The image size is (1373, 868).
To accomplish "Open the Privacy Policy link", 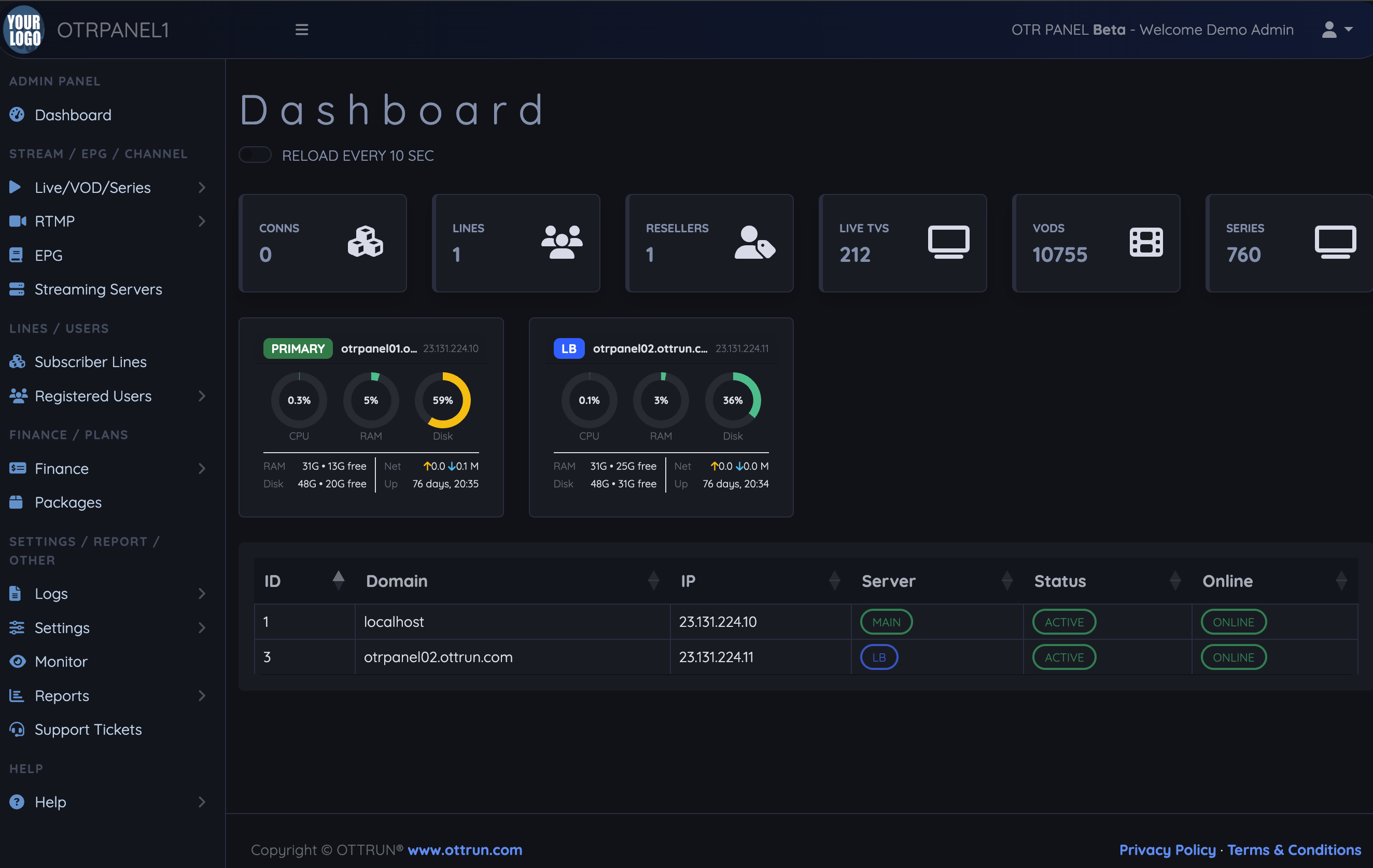I will click(x=1167, y=849).
